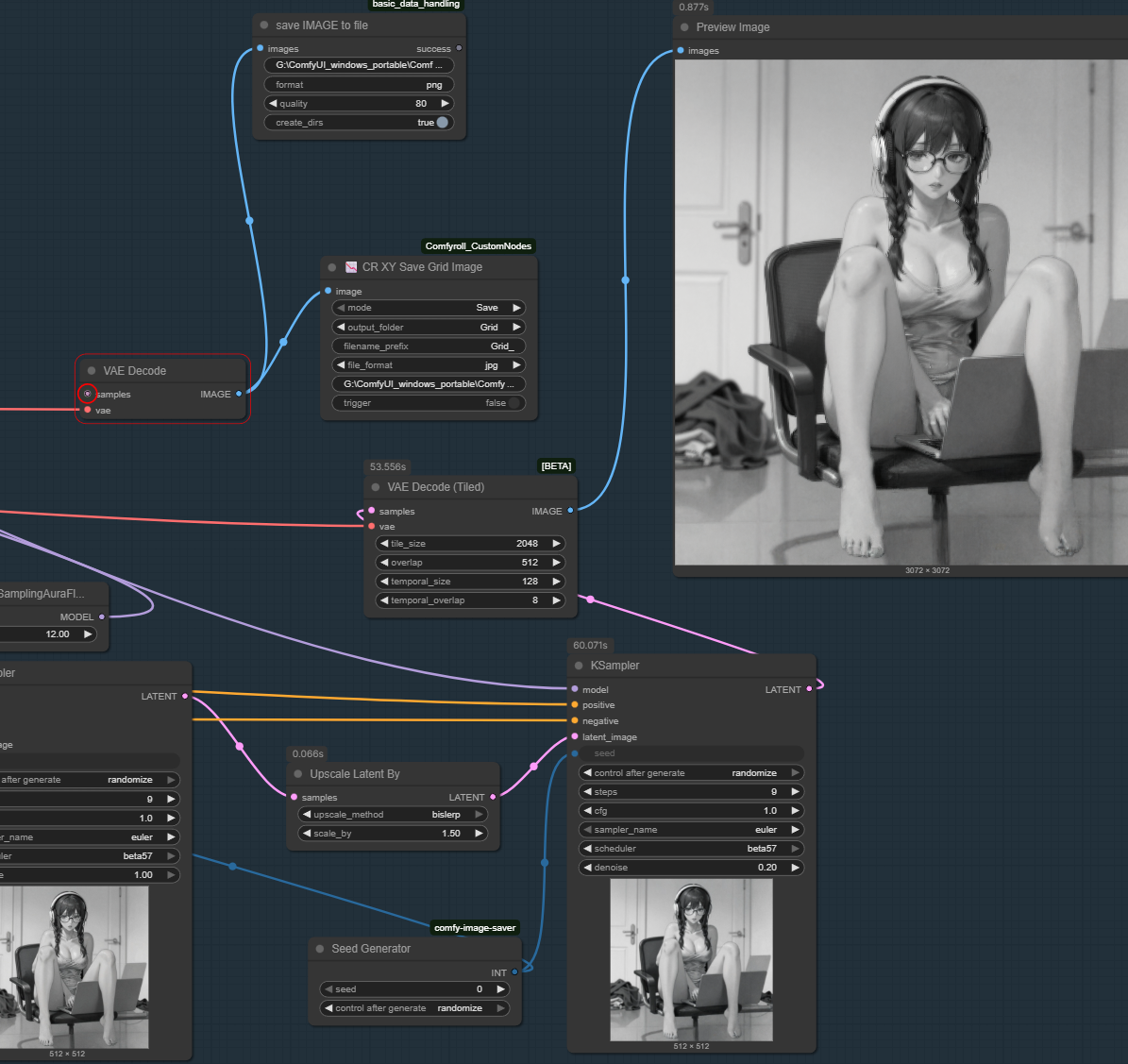The height and width of the screenshot is (1064, 1128).
Task: Open the KSampler preview thumbnail
Action: pos(691,960)
